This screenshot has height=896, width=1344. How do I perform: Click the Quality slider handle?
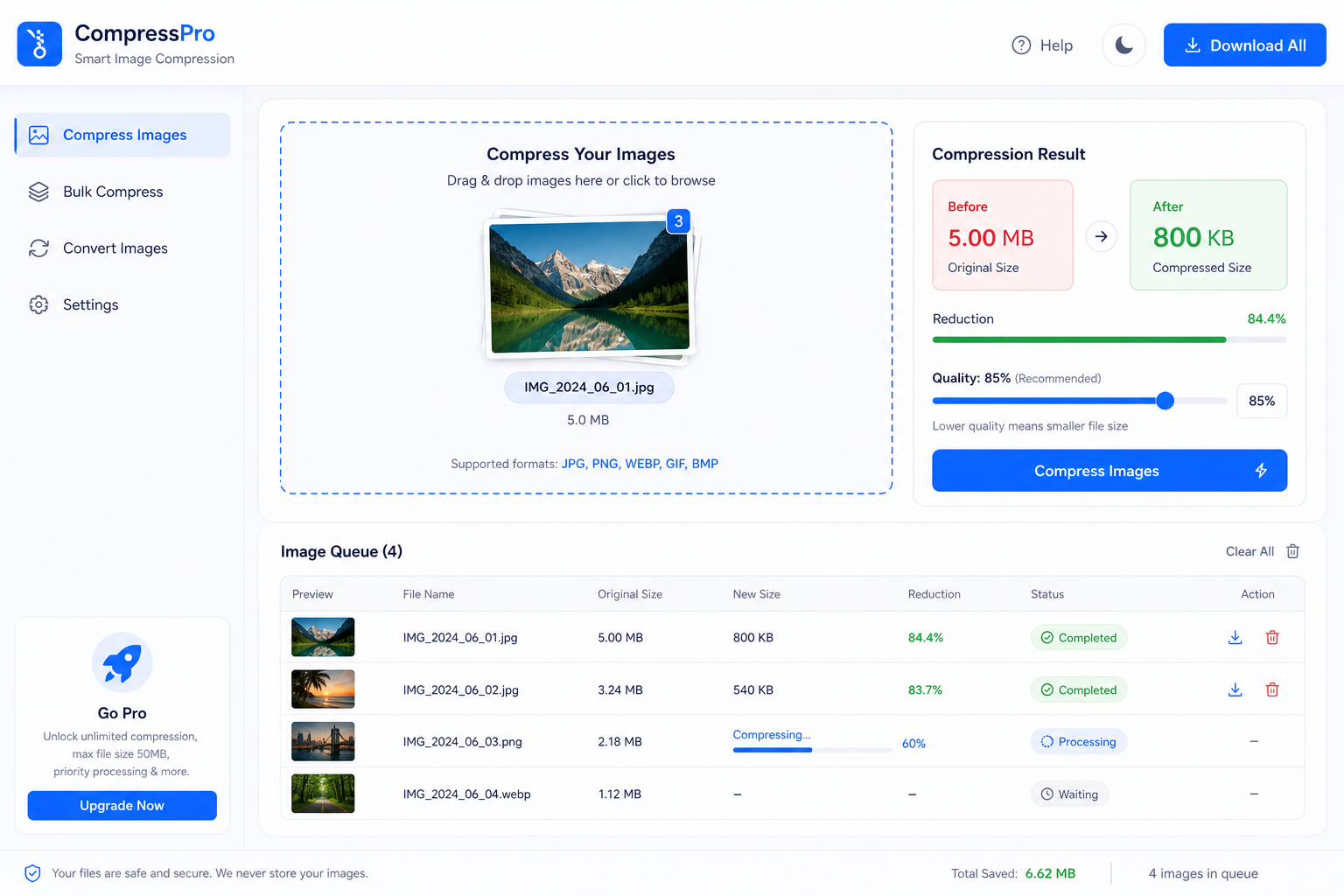tap(1165, 401)
